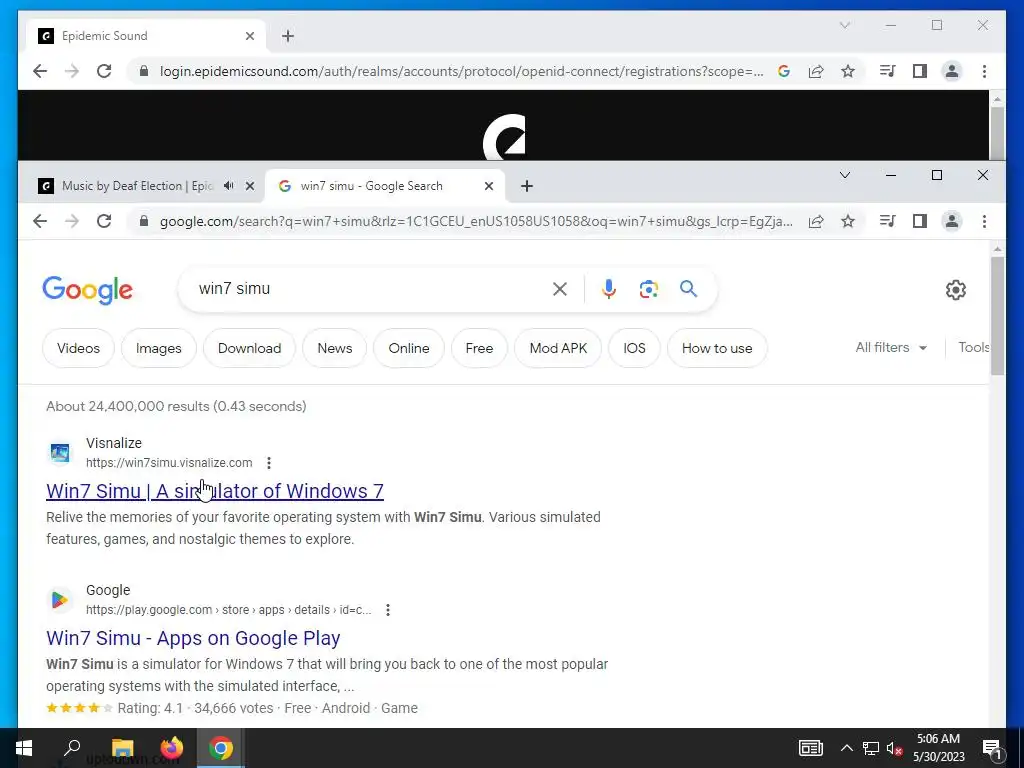Click the win7 simu search input field
The width and height of the screenshot is (1024, 768).
[372, 289]
